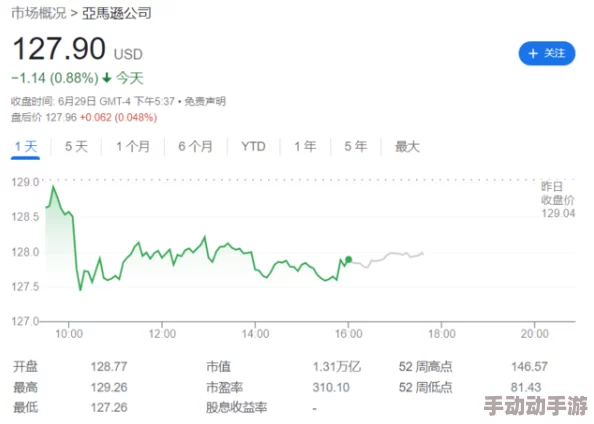Click the 市盈率 value 310.10
The height and width of the screenshot is (424, 594).
pos(331,387)
